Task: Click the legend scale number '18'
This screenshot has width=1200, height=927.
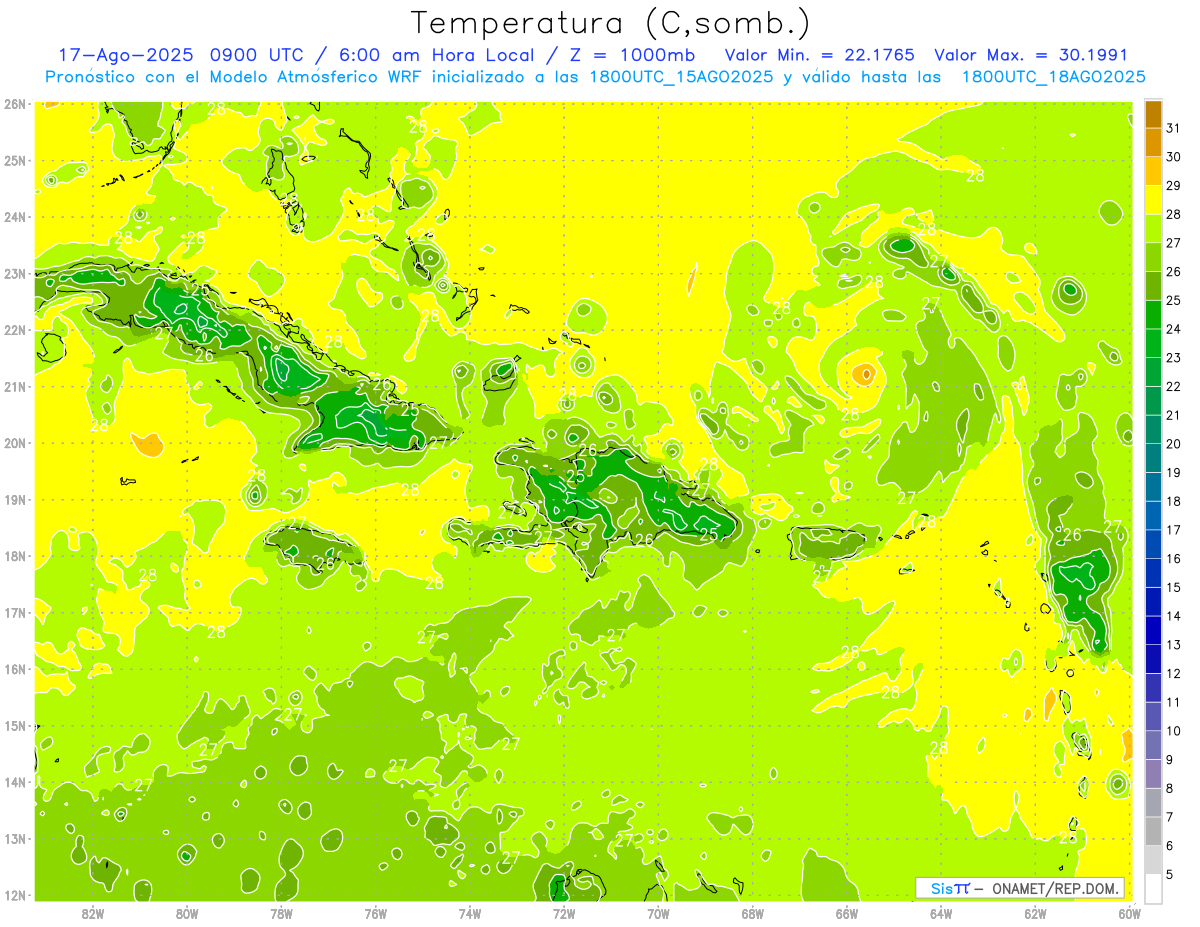Action: (1174, 501)
